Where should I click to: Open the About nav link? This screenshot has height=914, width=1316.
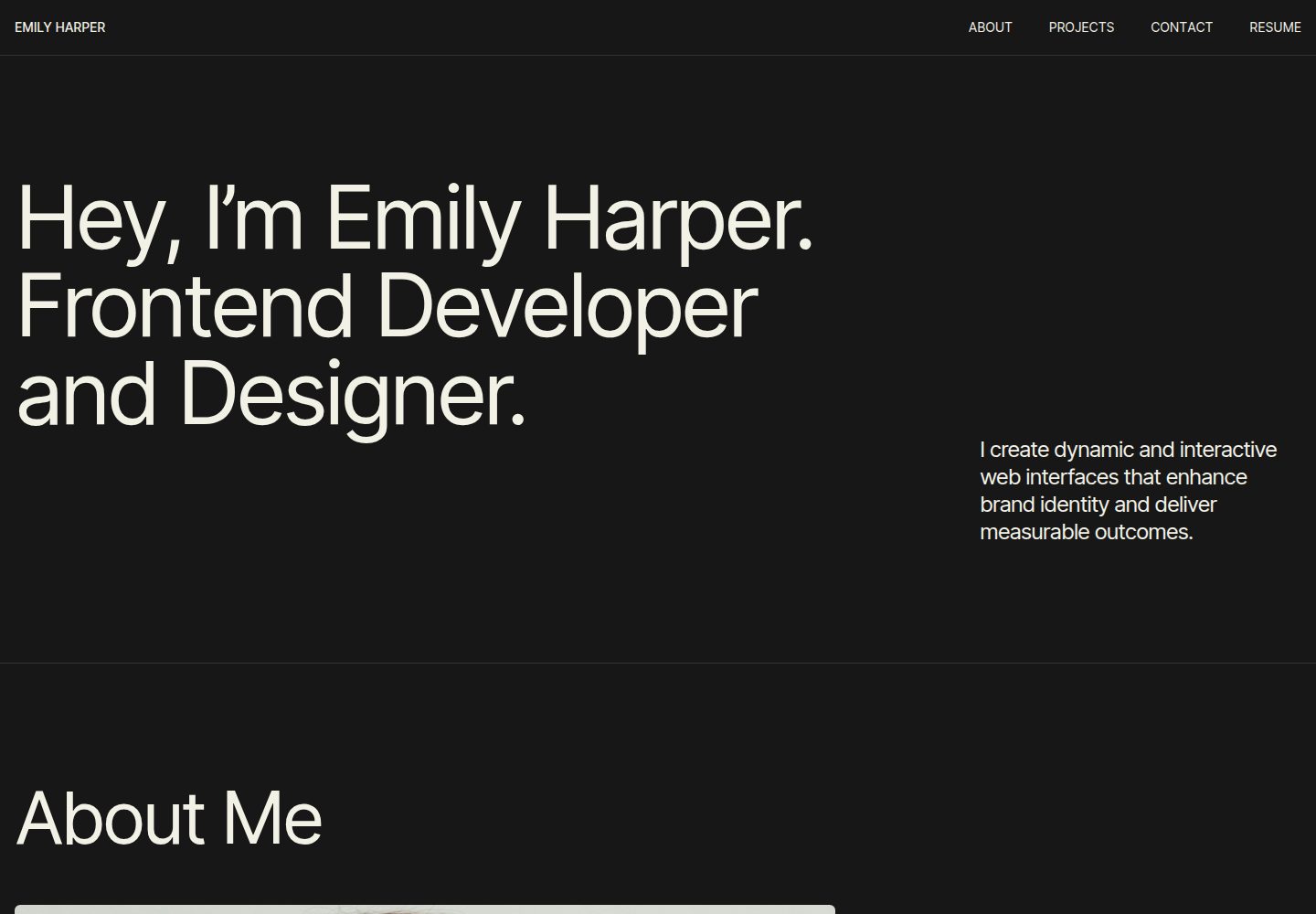990,27
